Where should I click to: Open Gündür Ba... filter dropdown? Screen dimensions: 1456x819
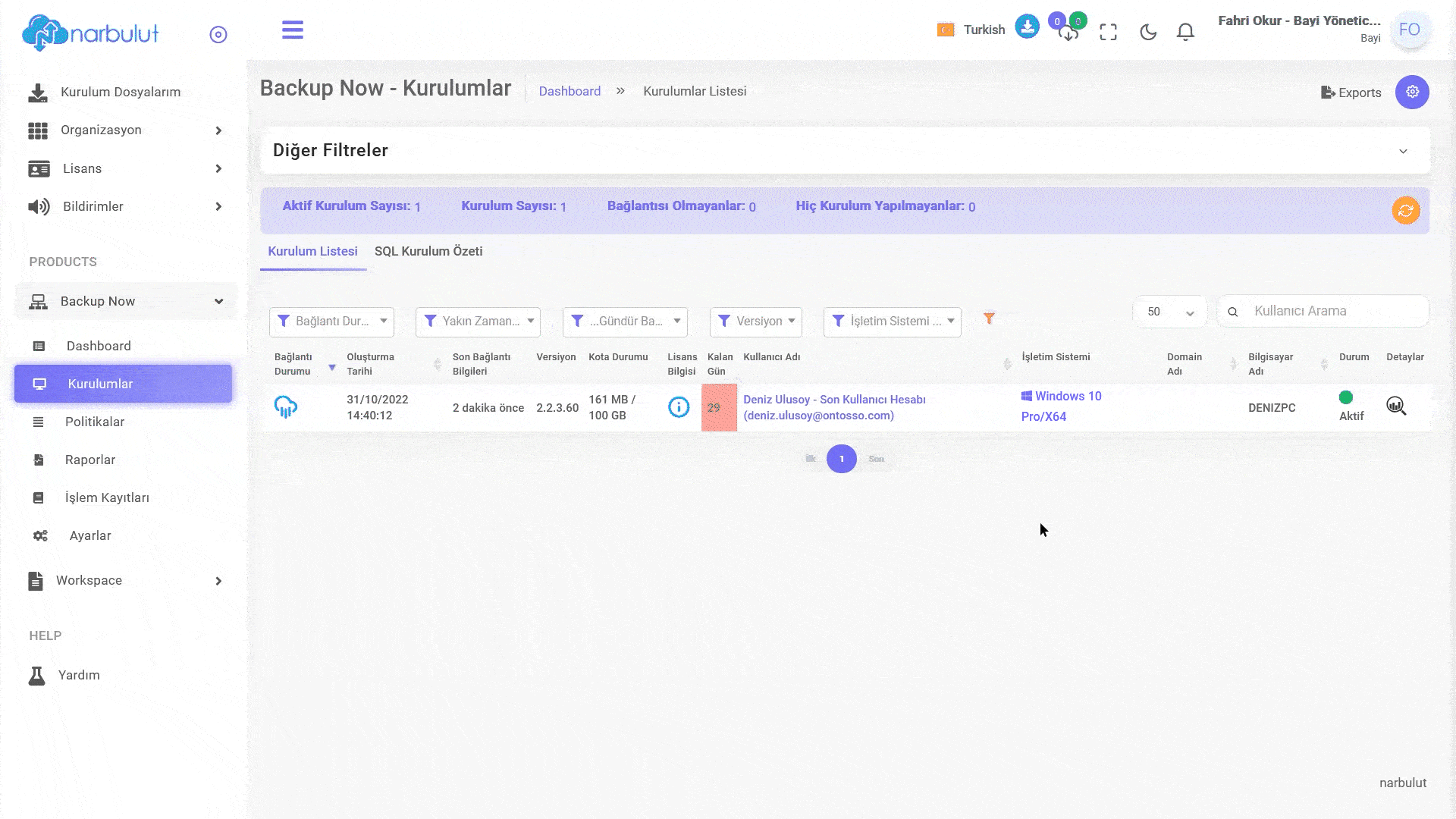click(x=625, y=322)
